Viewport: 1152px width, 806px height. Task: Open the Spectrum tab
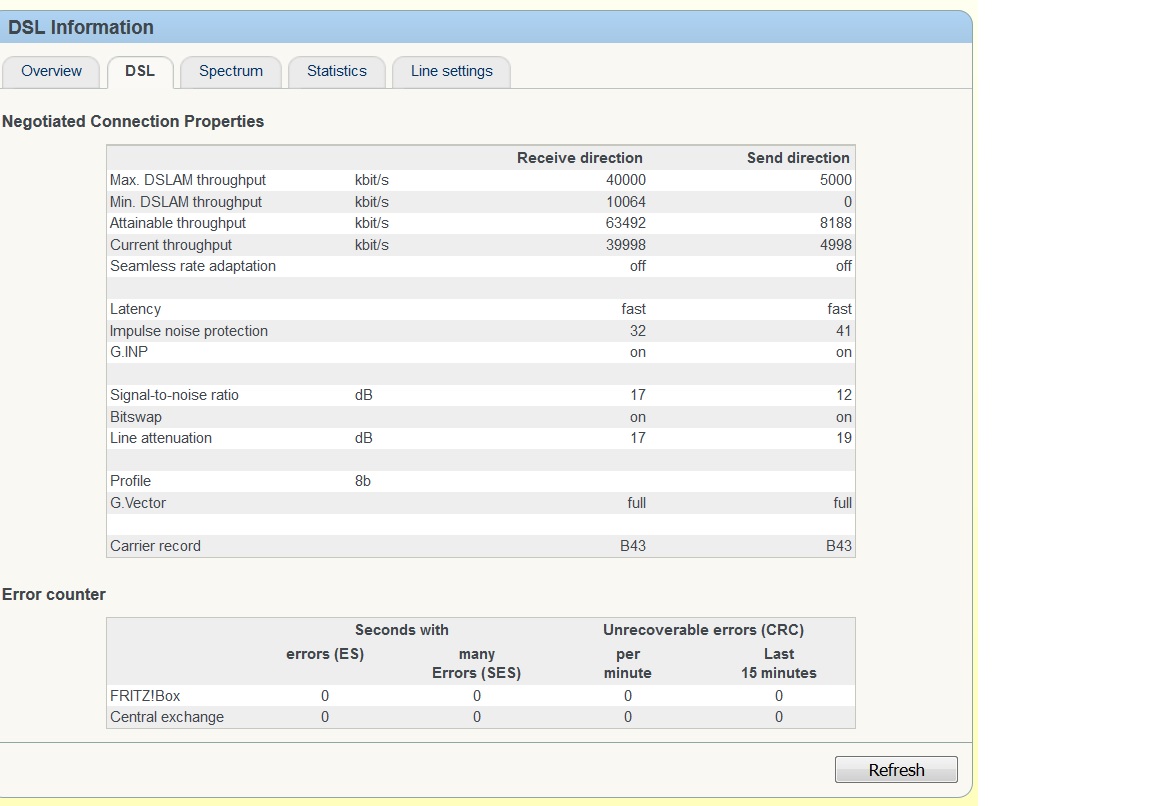point(230,71)
